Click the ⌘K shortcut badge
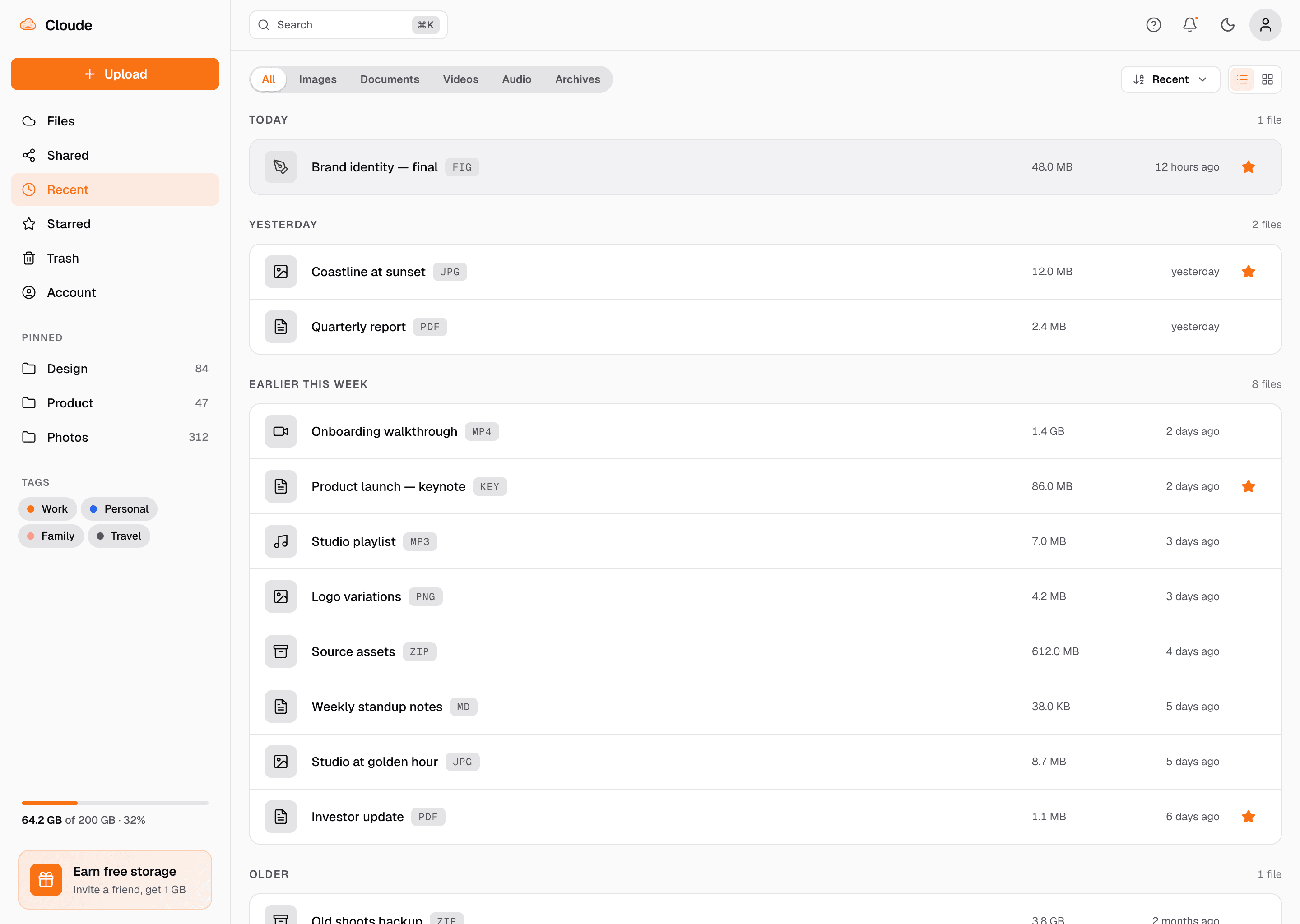Image resolution: width=1300 pixels, height=924 pixels. click(425, 25)
